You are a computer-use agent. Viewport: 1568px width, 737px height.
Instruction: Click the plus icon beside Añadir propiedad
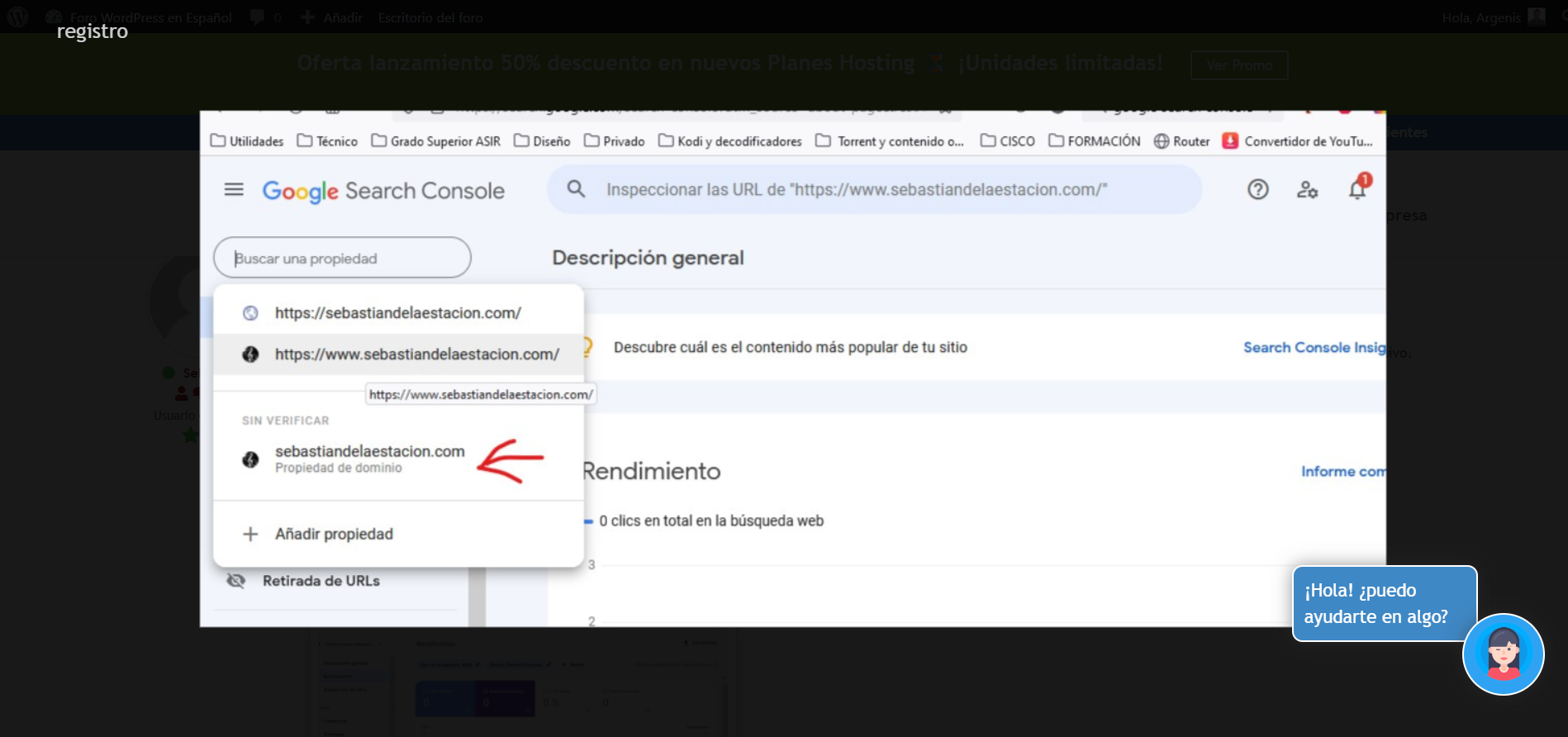pyautogui.click(x=250, y=534)
